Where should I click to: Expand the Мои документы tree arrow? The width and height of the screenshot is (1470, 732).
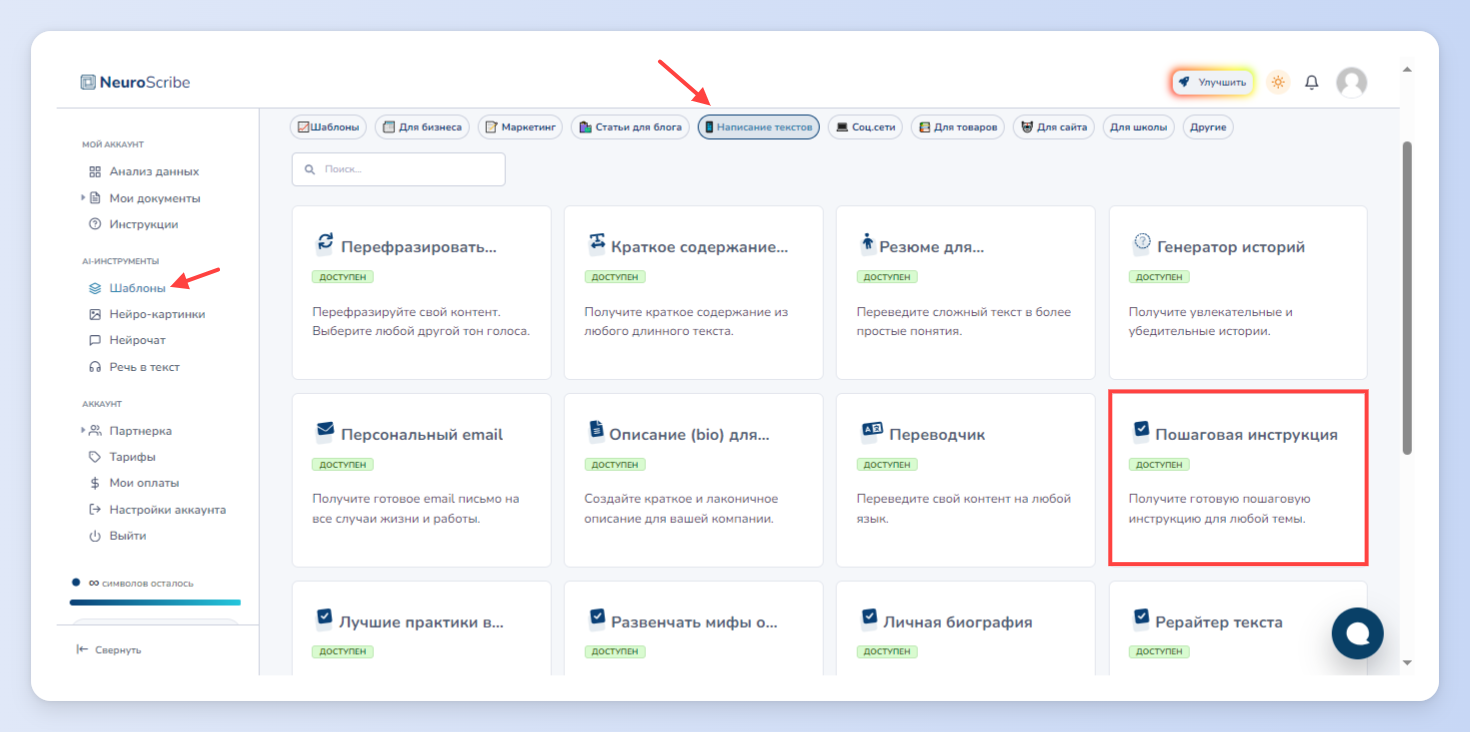(x=83, y=198)
